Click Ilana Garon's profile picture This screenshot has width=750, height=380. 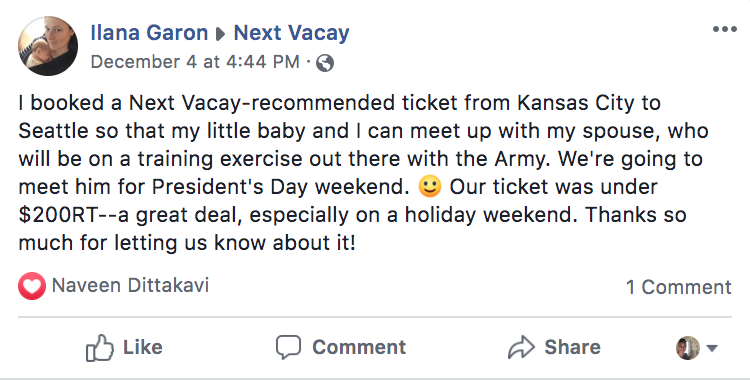pyautogui.click(x=48, y=46)
